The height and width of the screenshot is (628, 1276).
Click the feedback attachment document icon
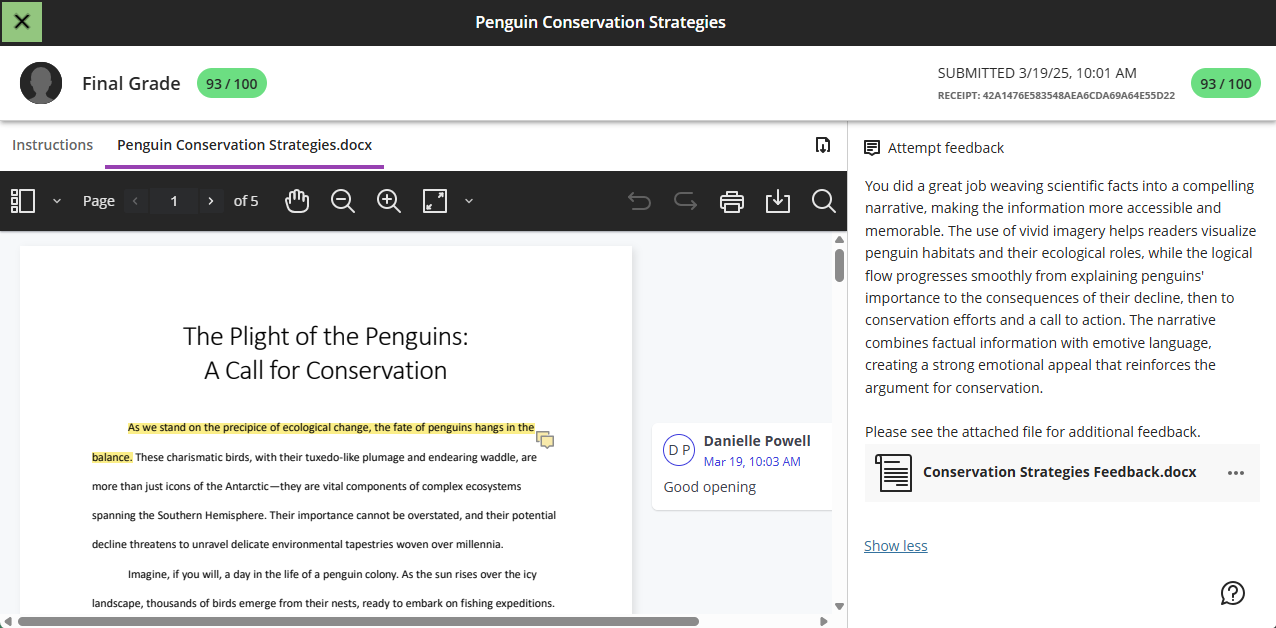coord(893,473)
